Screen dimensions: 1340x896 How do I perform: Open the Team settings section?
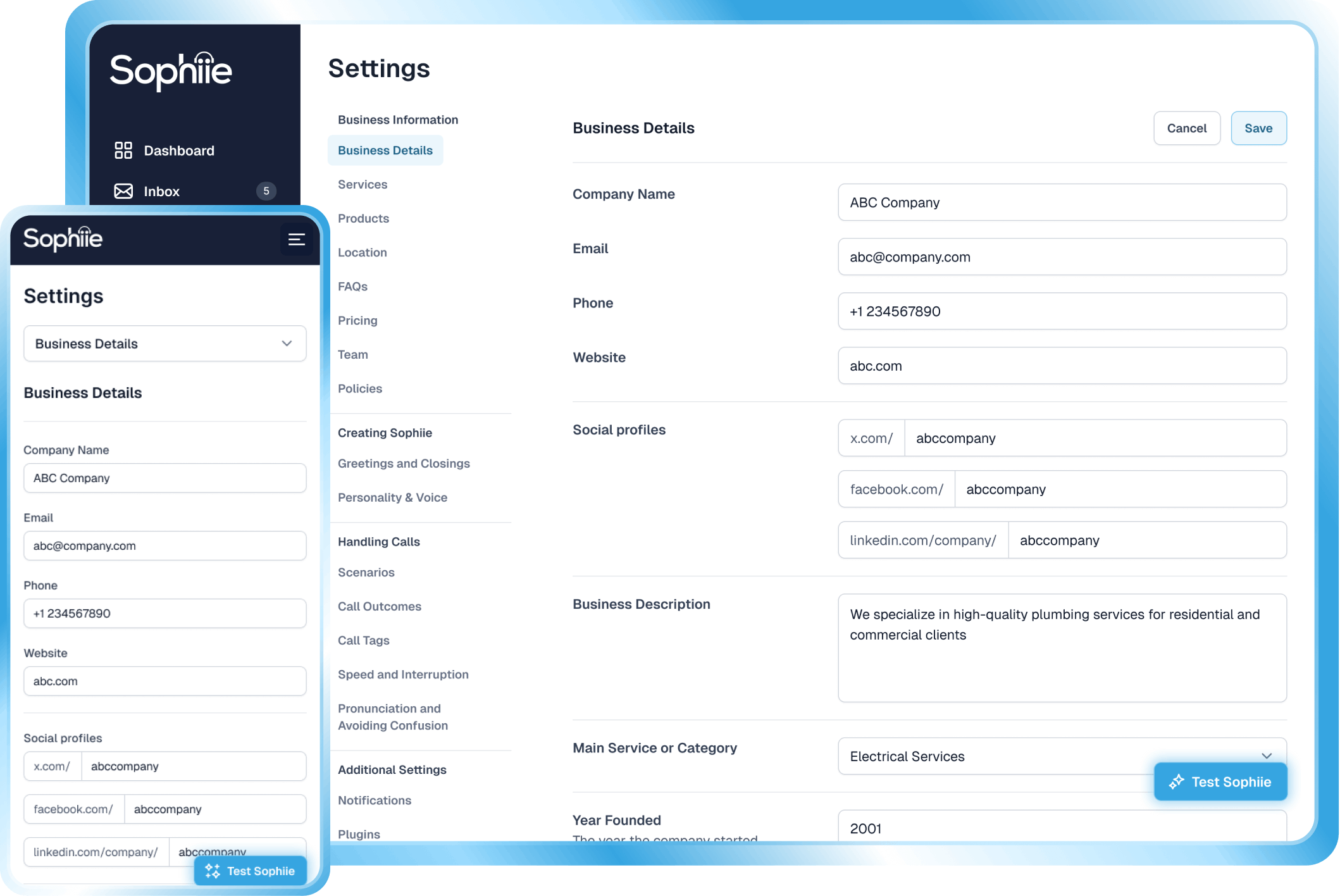(352, 355)
